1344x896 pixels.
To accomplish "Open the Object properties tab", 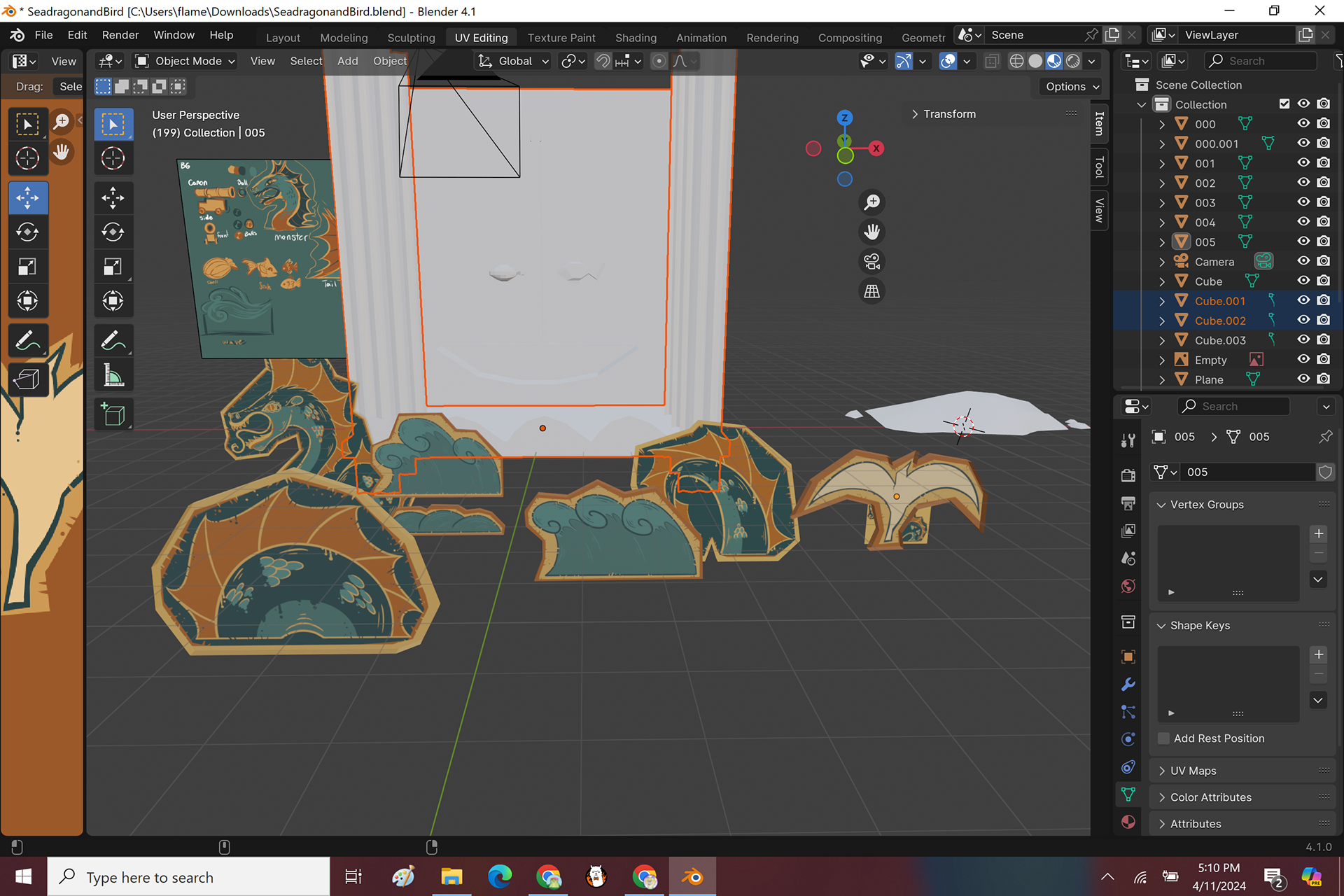I will point(1128,657).
